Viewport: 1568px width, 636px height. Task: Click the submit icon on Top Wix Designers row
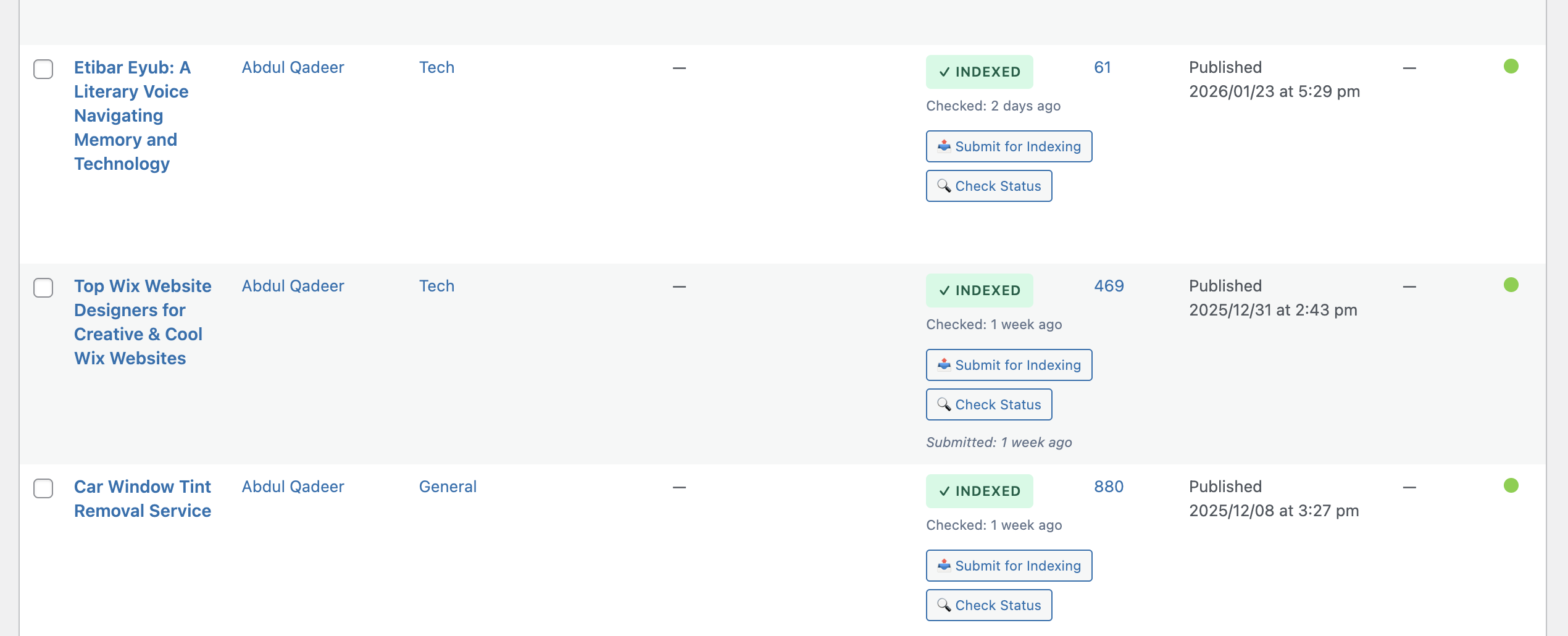(x=943, y=364)
